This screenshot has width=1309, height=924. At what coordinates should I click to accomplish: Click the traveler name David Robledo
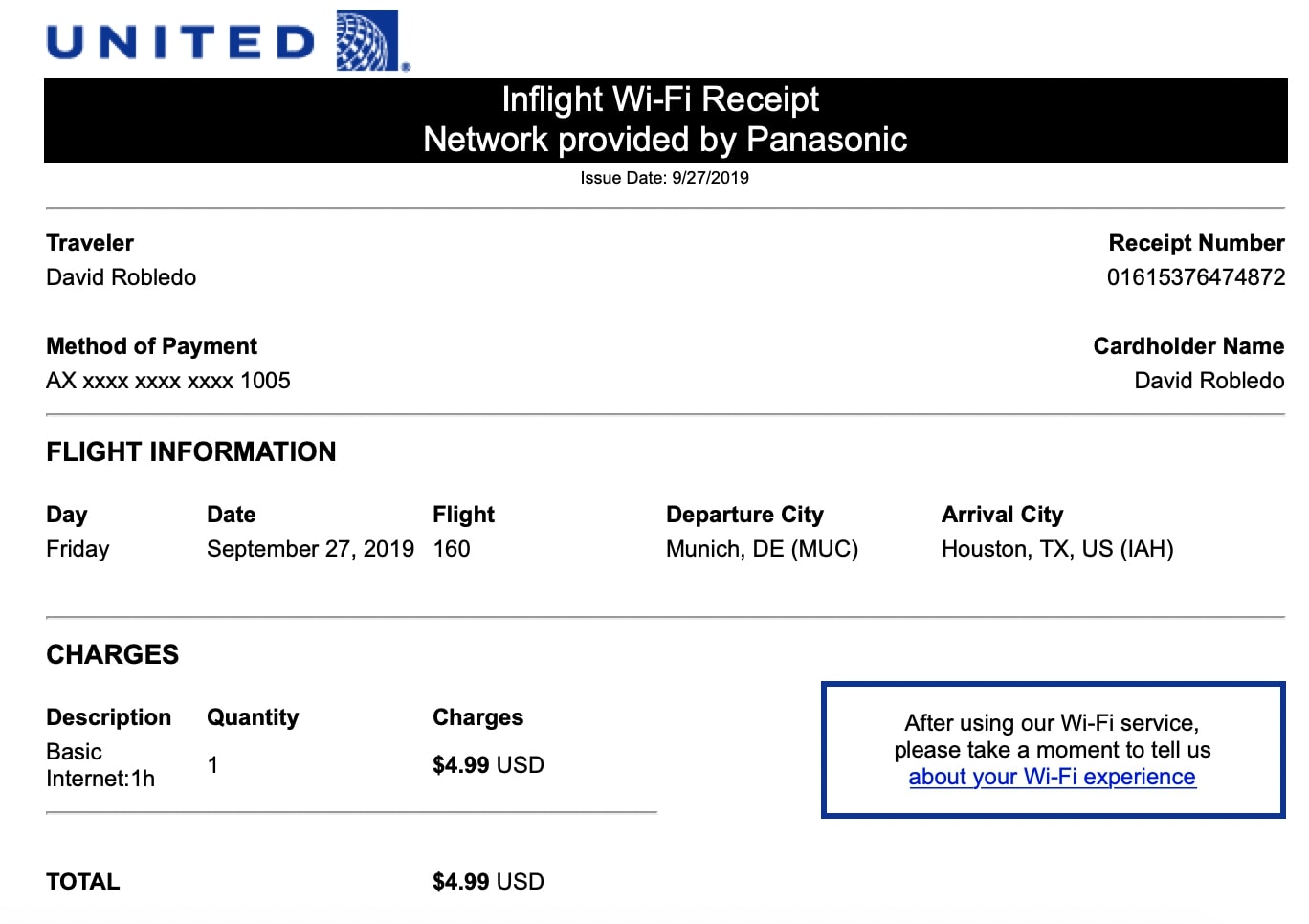[x=122, y=277]
